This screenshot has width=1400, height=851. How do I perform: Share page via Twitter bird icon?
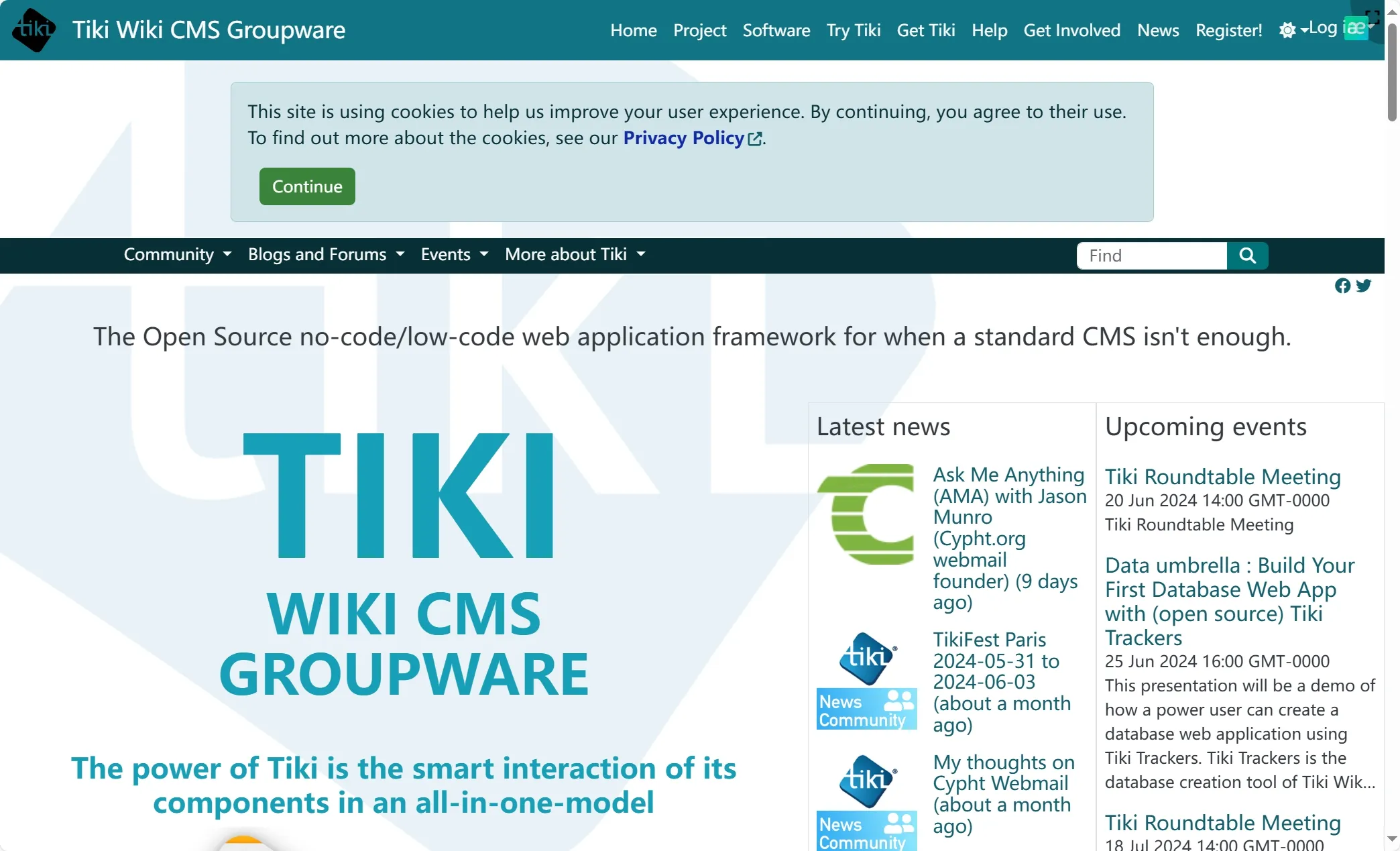pyautogui.click(x=1364, y=286)
